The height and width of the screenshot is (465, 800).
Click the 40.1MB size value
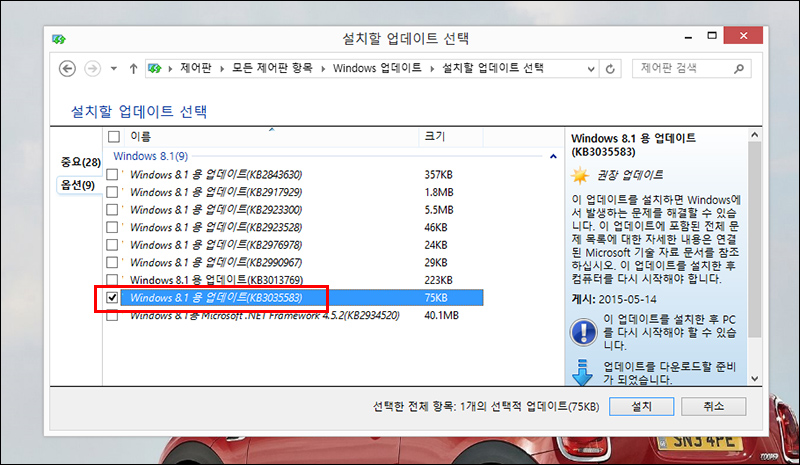(x=441, y=315)
